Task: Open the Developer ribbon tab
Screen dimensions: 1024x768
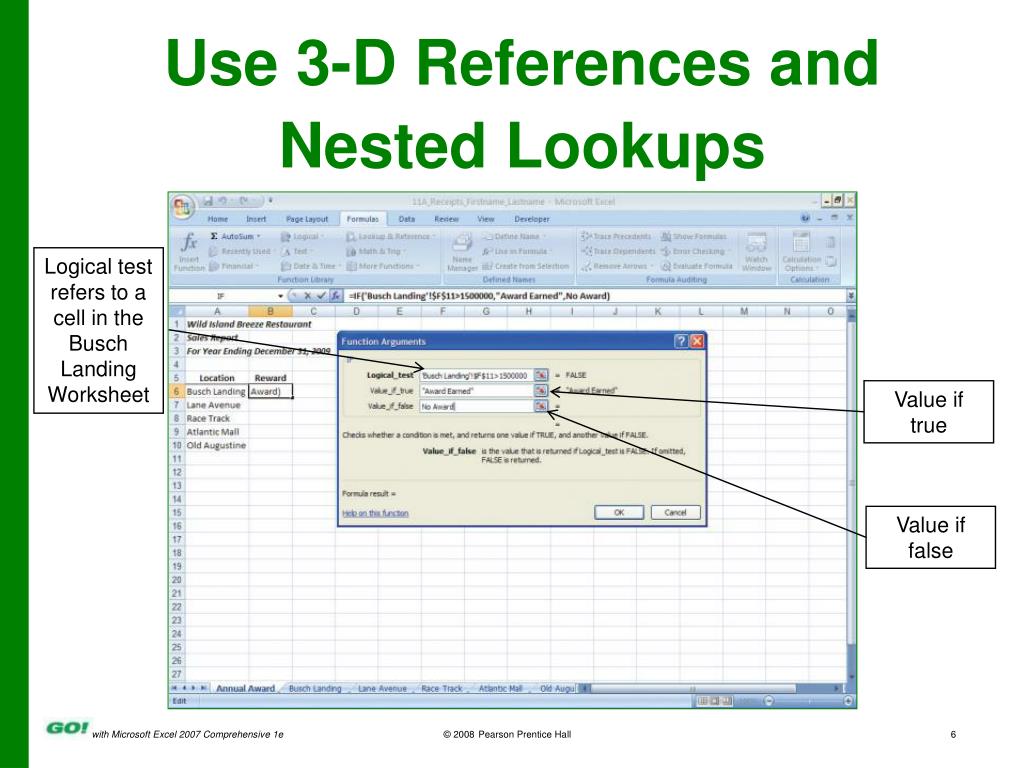Action: click(x=532, y=219)
